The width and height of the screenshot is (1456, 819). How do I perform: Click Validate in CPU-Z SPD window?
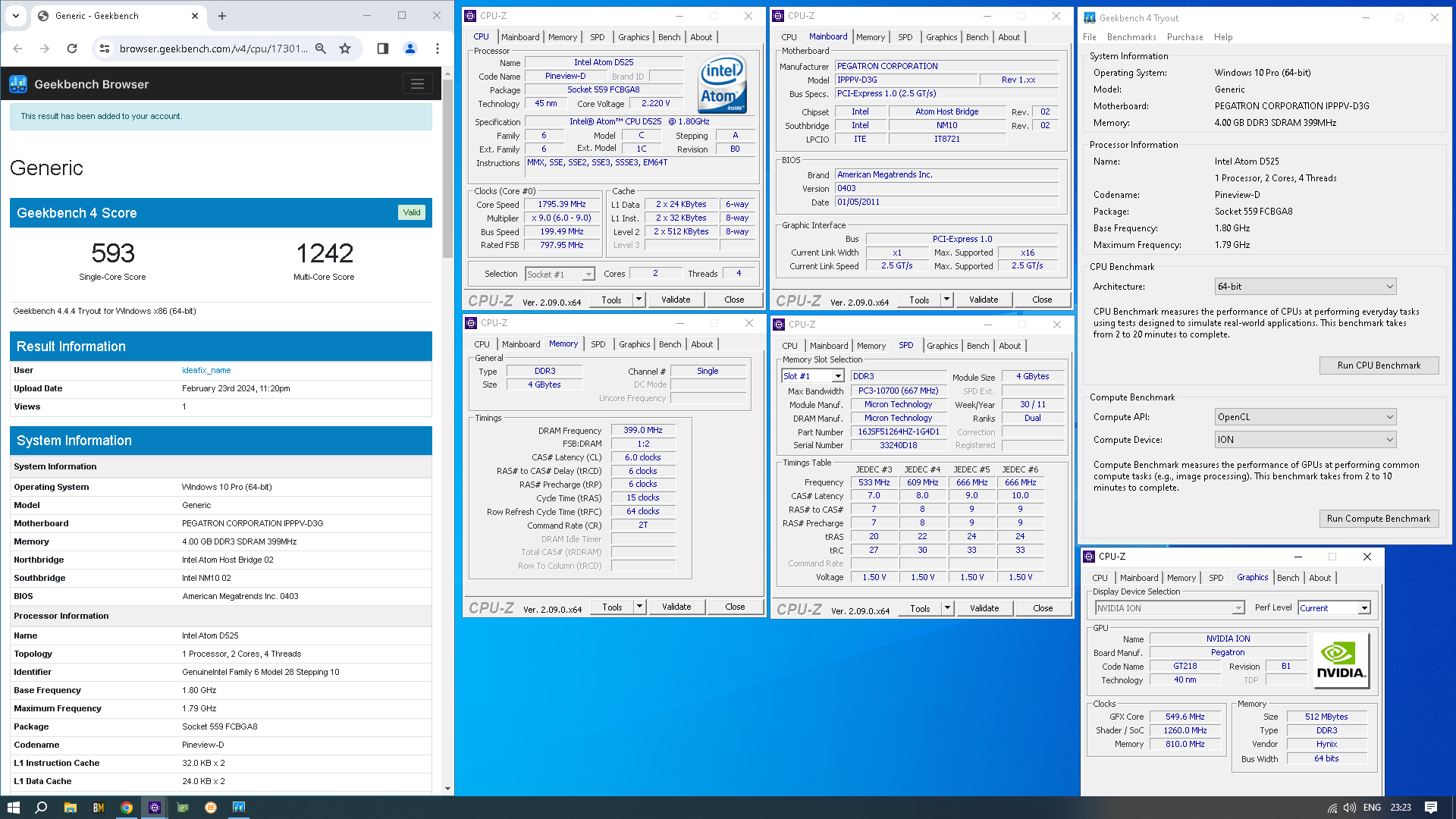pyautogui.click(x=984, y=608)
